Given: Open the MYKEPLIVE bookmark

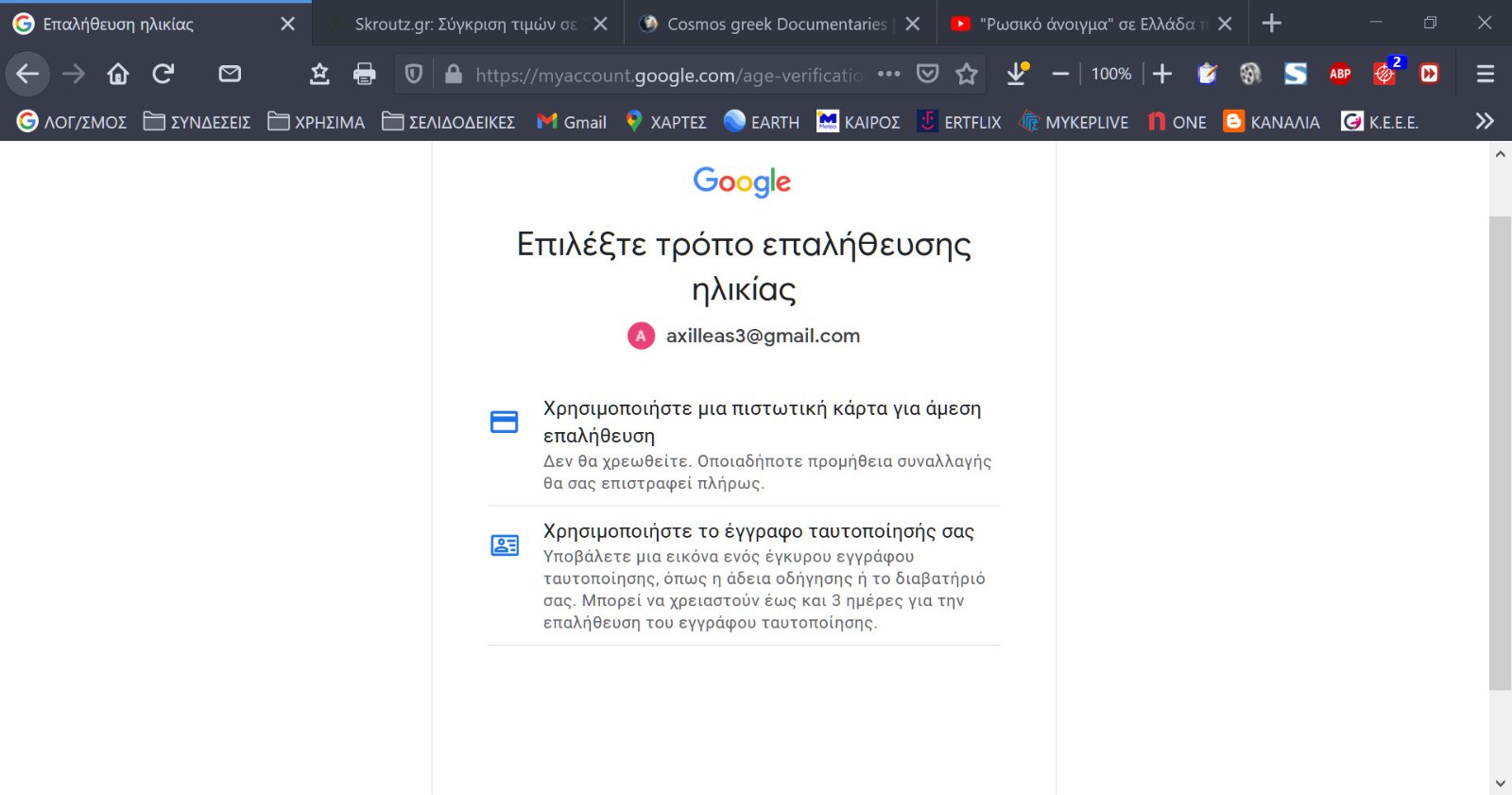Looking at the screenshot, I should [1074, 122].
